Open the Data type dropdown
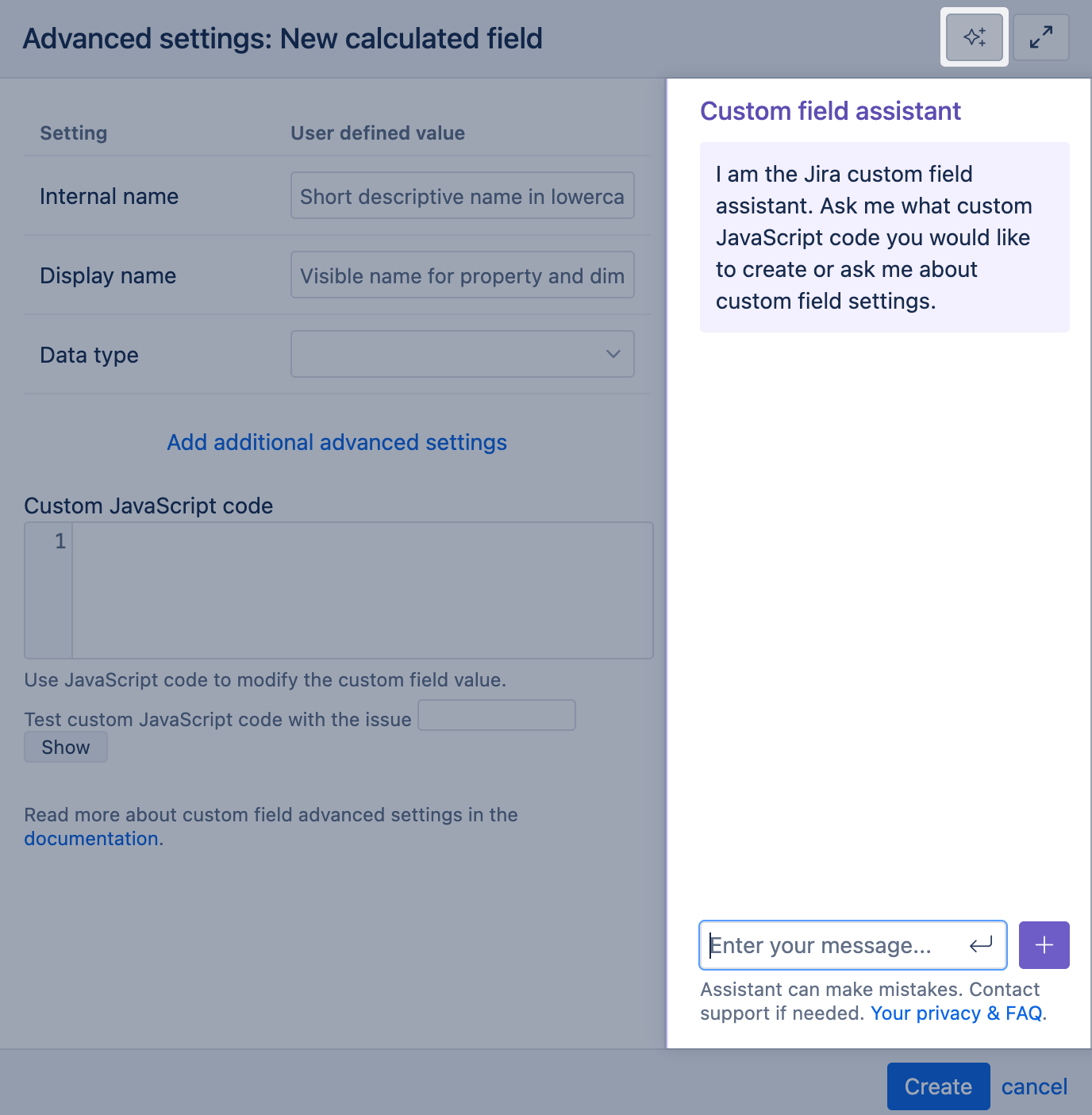Image resolution: width=1092 pixels, height=1115 pixels. tap(462, 354)
